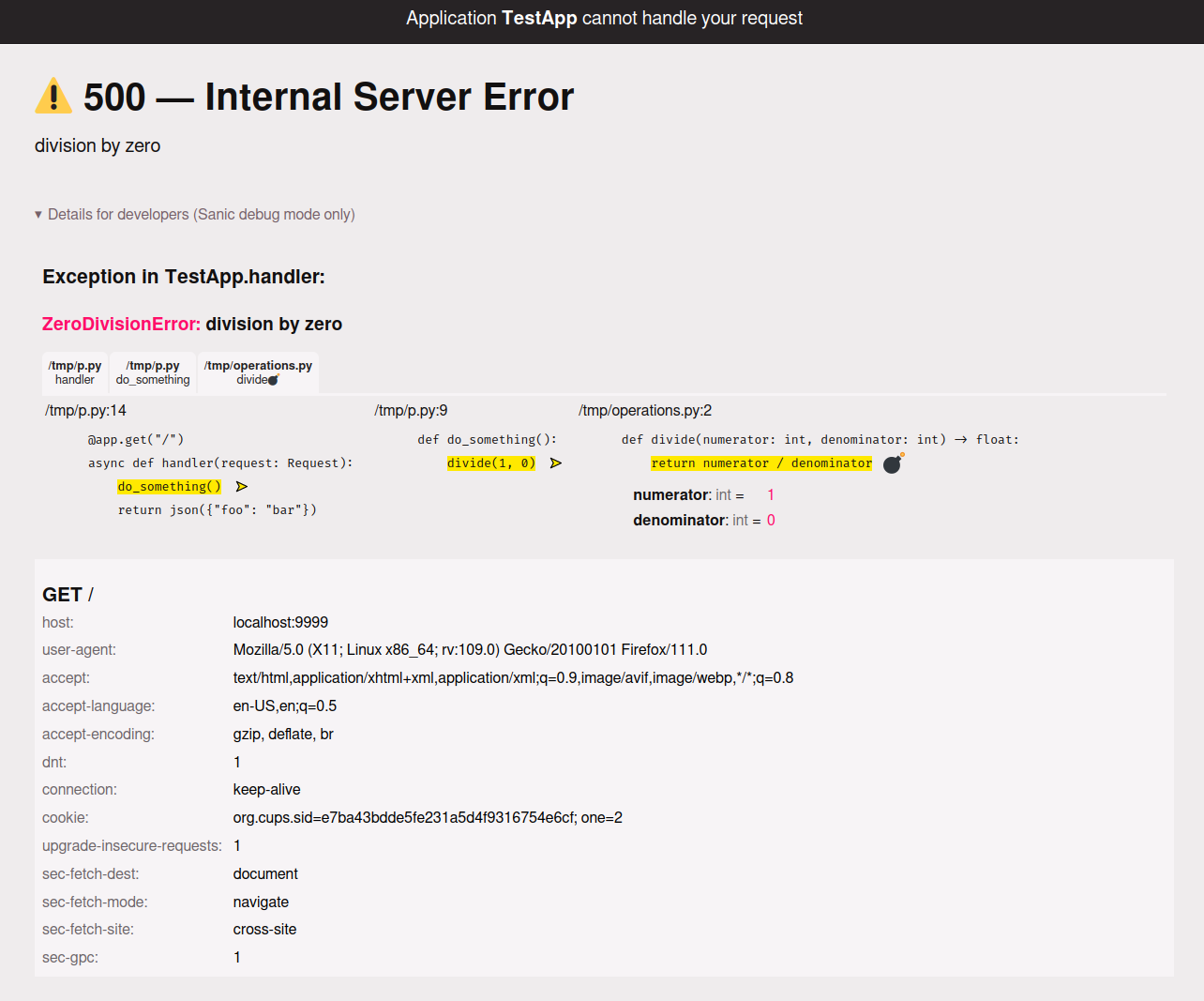
Task: Click the small bomb icon in divide tab
Action: click(x=274, y=380)
